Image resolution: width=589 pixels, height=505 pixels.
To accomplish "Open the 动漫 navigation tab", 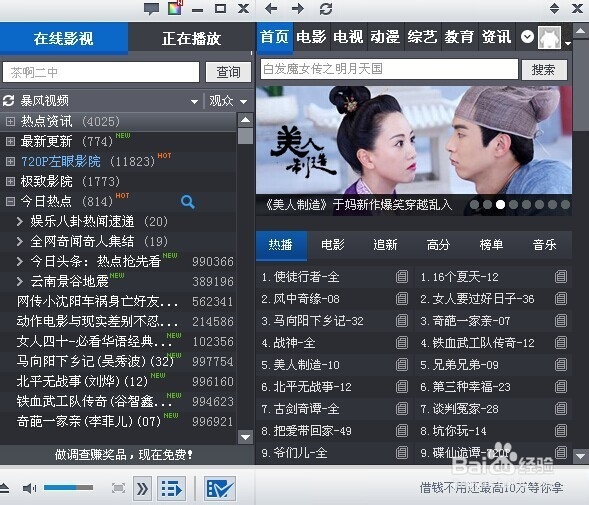I will [x=385, y=37].
